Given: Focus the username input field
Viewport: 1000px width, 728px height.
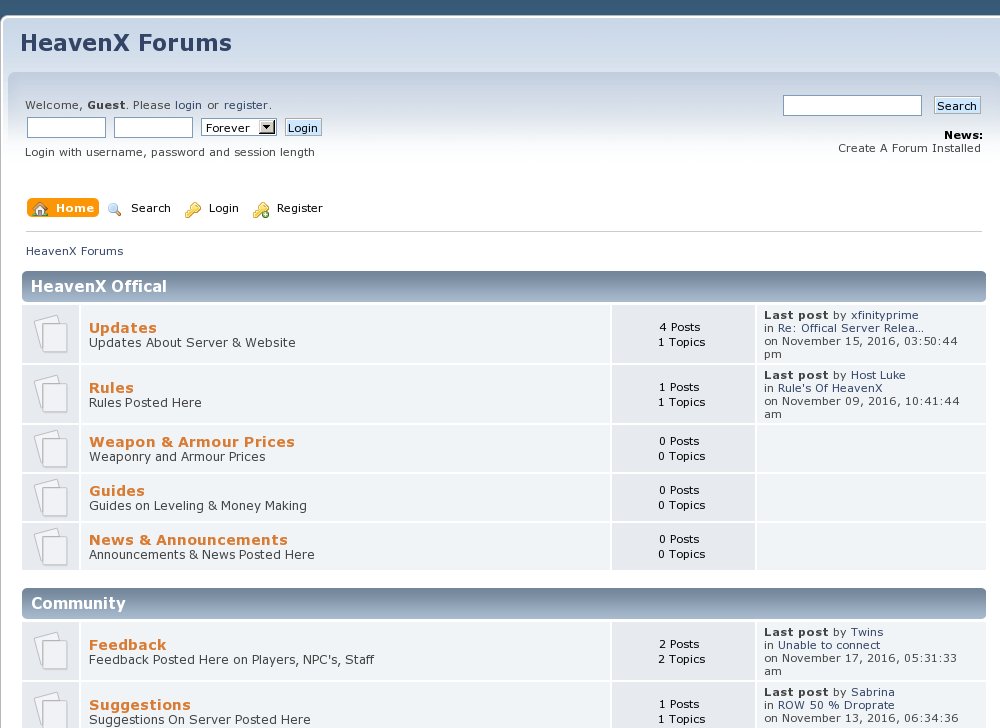Looking at the screenshot, I should (x=66, y=128).
